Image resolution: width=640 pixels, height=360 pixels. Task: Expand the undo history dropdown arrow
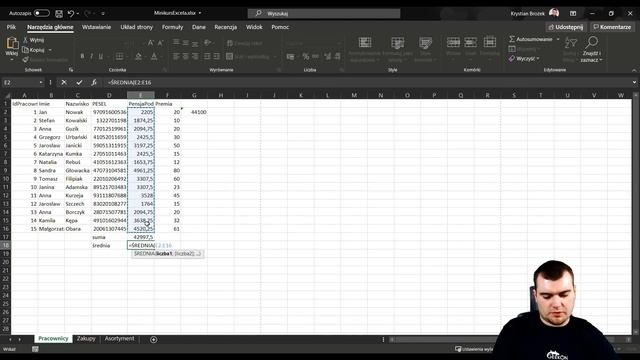point(78,13)
